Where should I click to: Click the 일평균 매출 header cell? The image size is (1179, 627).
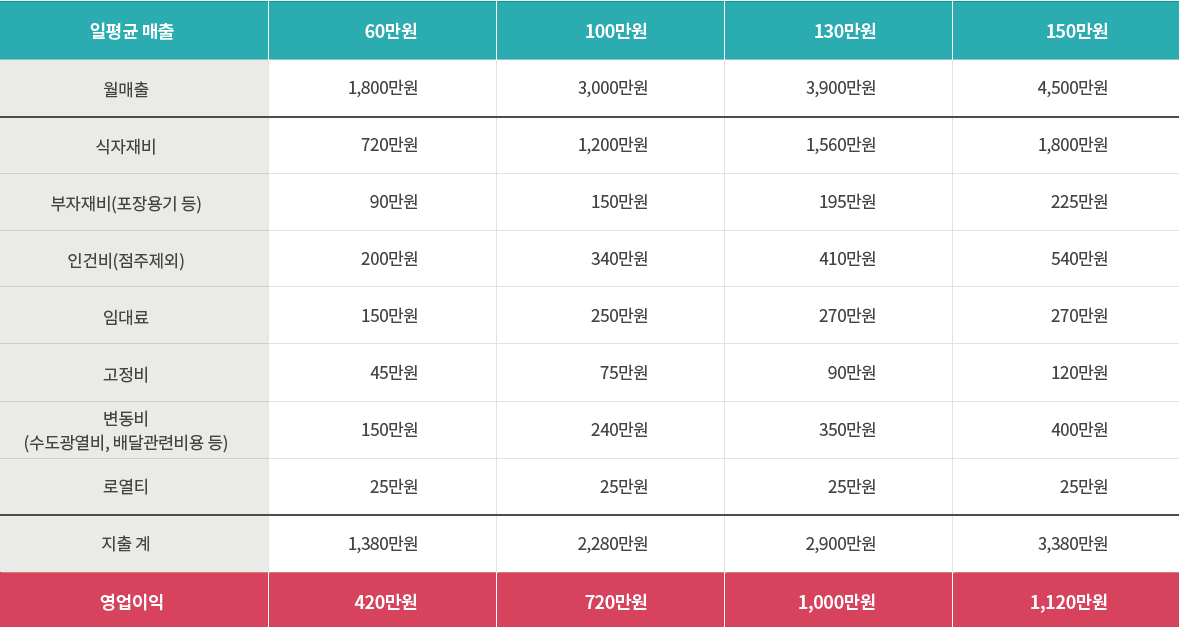point(134,31)
